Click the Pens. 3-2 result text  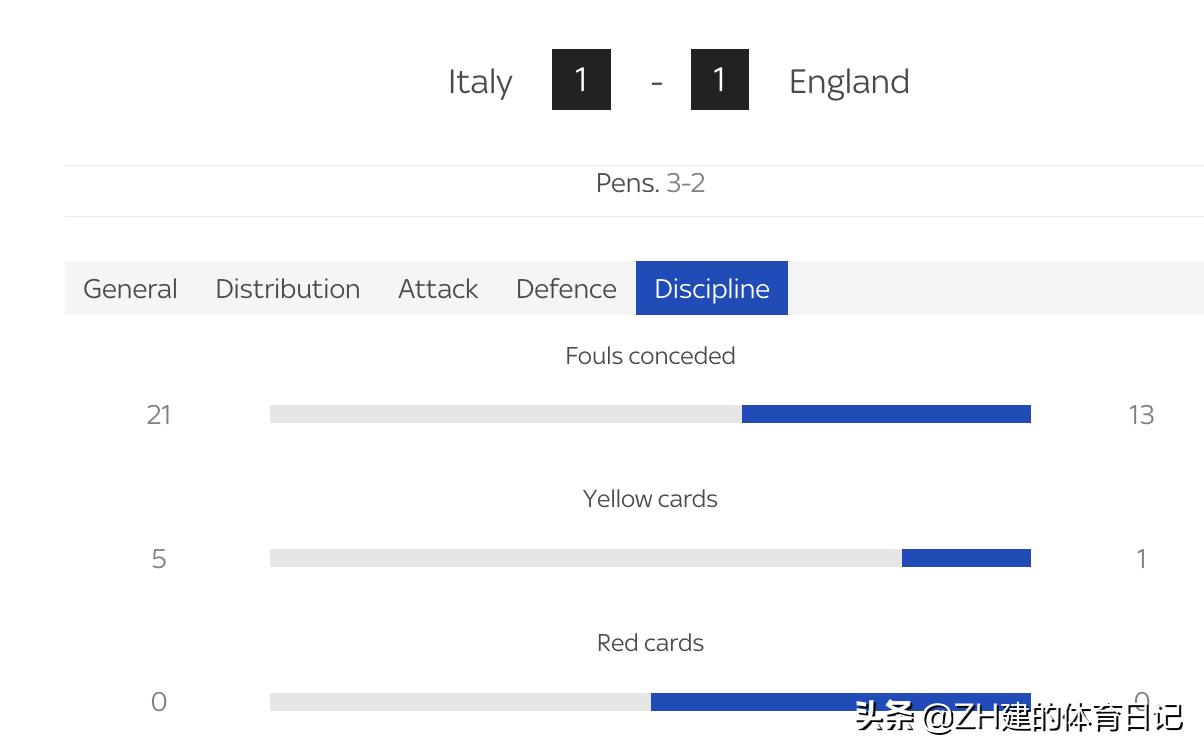[x=650, y=183]
